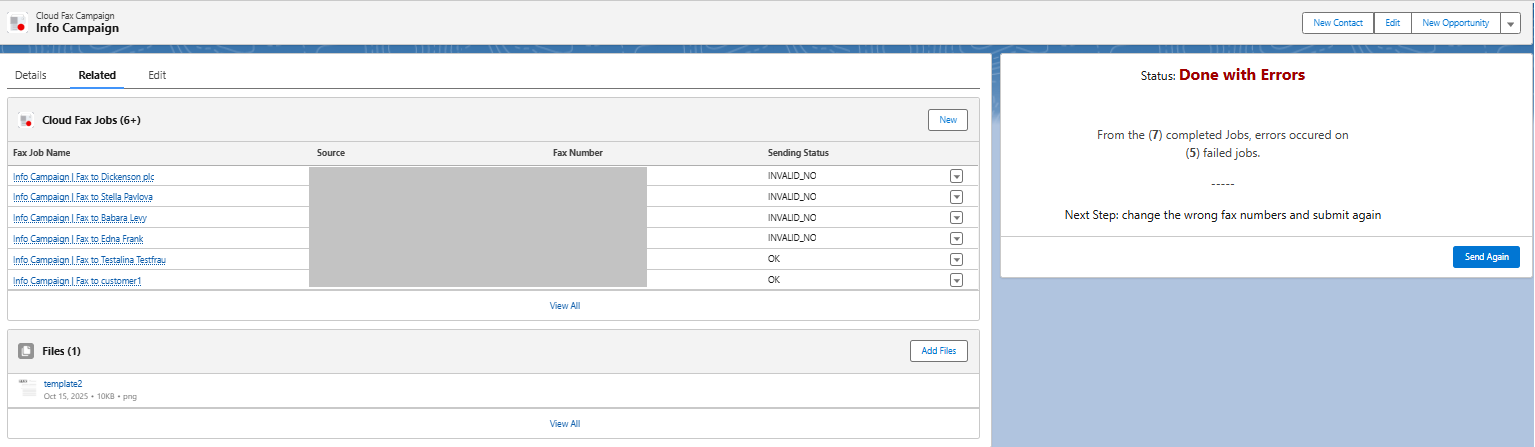
Task: Click the New Contact button
Action: click(x=1337, y=23)
